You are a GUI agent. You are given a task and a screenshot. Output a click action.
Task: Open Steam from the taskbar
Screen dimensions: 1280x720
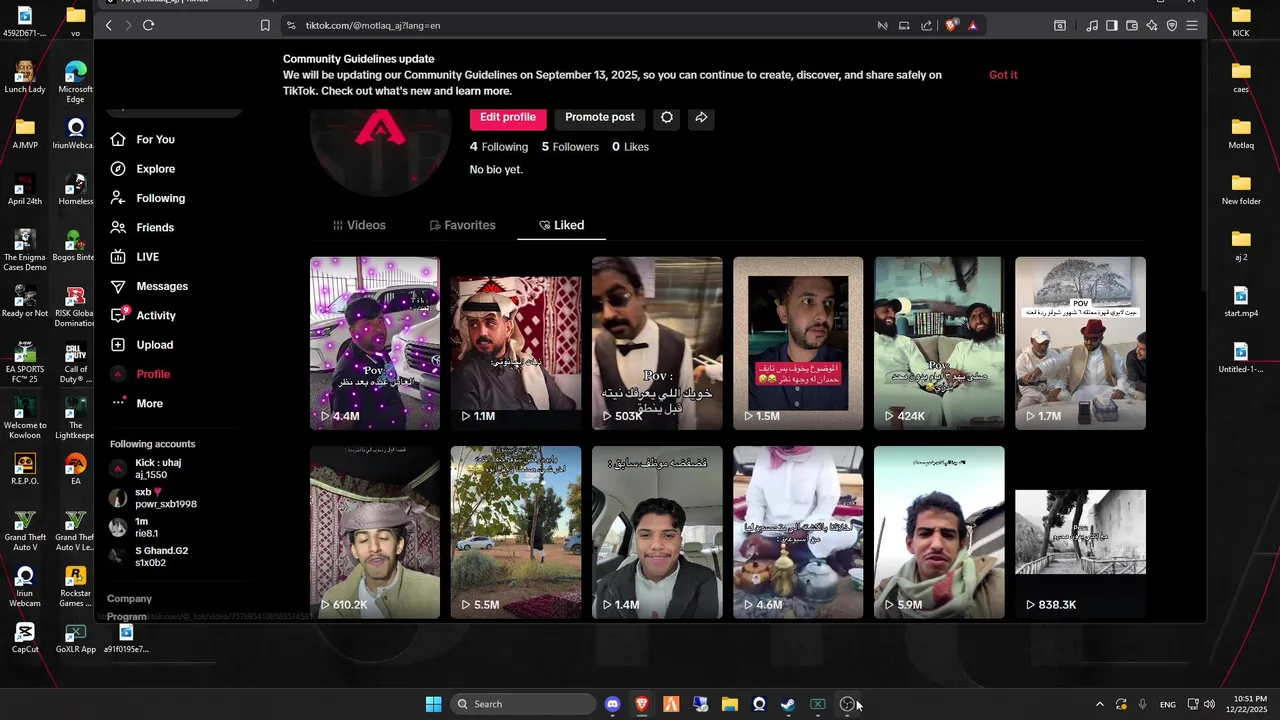pyautogui.click(x=788, y=704)
